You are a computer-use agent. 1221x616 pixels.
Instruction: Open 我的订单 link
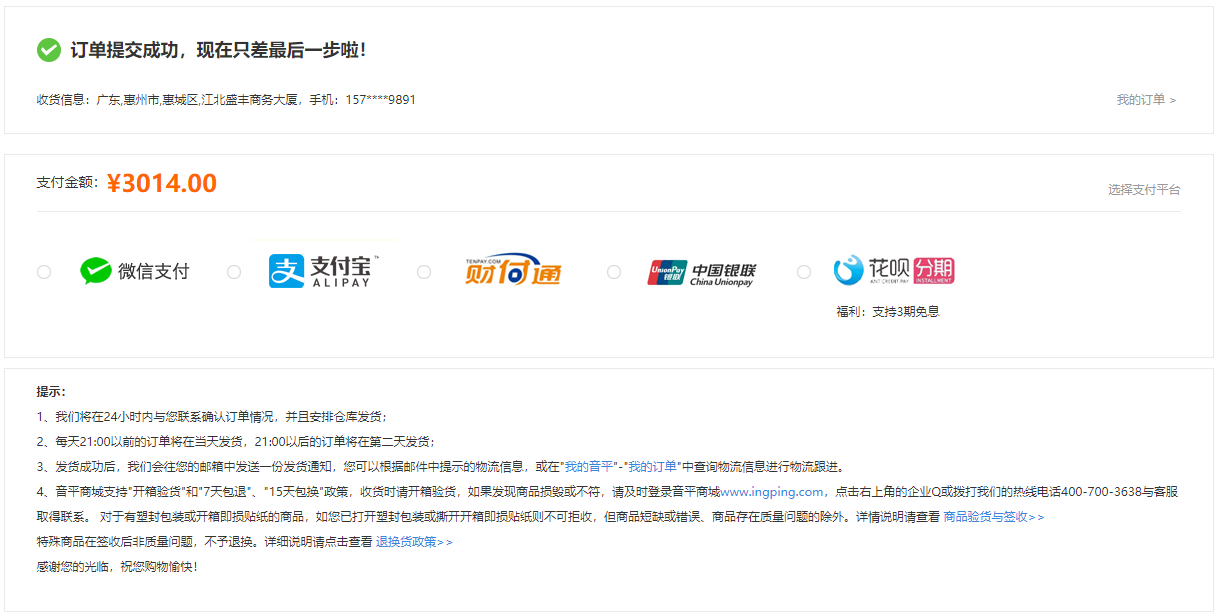click(x=1146, y=100)
